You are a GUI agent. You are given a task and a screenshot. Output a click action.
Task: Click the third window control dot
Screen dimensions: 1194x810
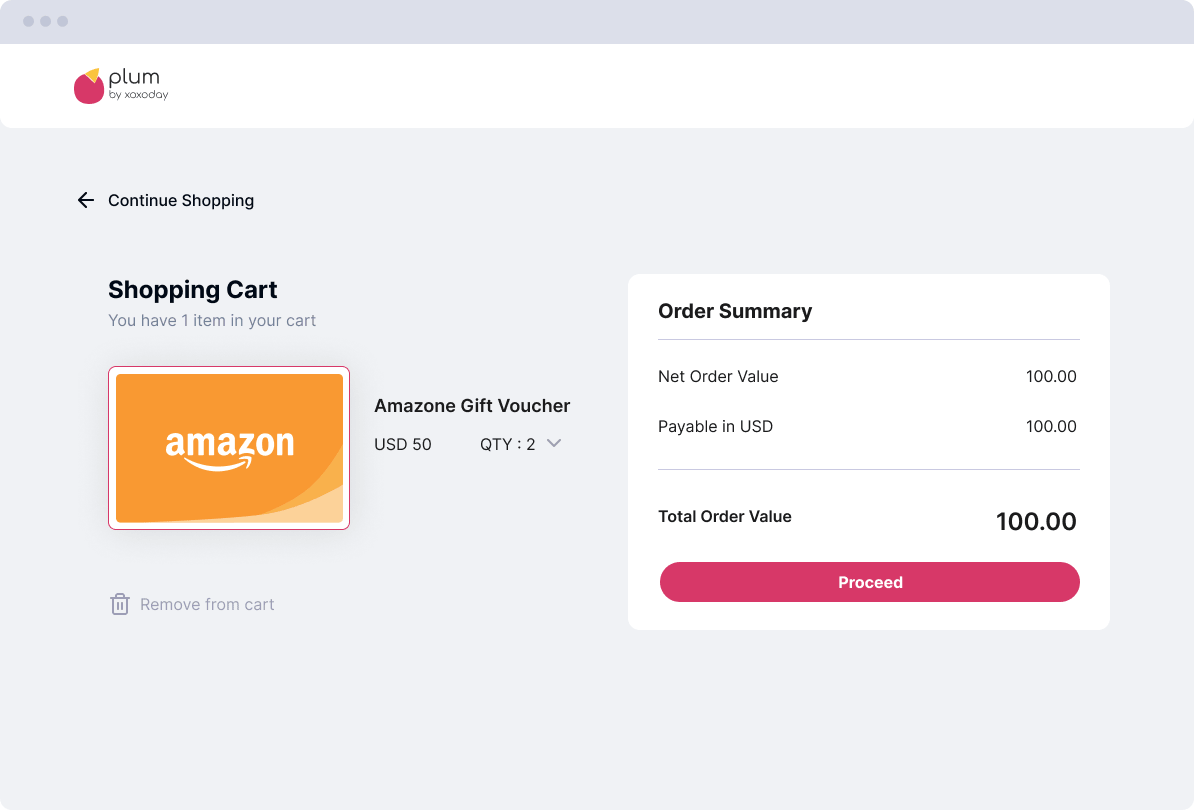pyautogui.click(x=62, y=21)
